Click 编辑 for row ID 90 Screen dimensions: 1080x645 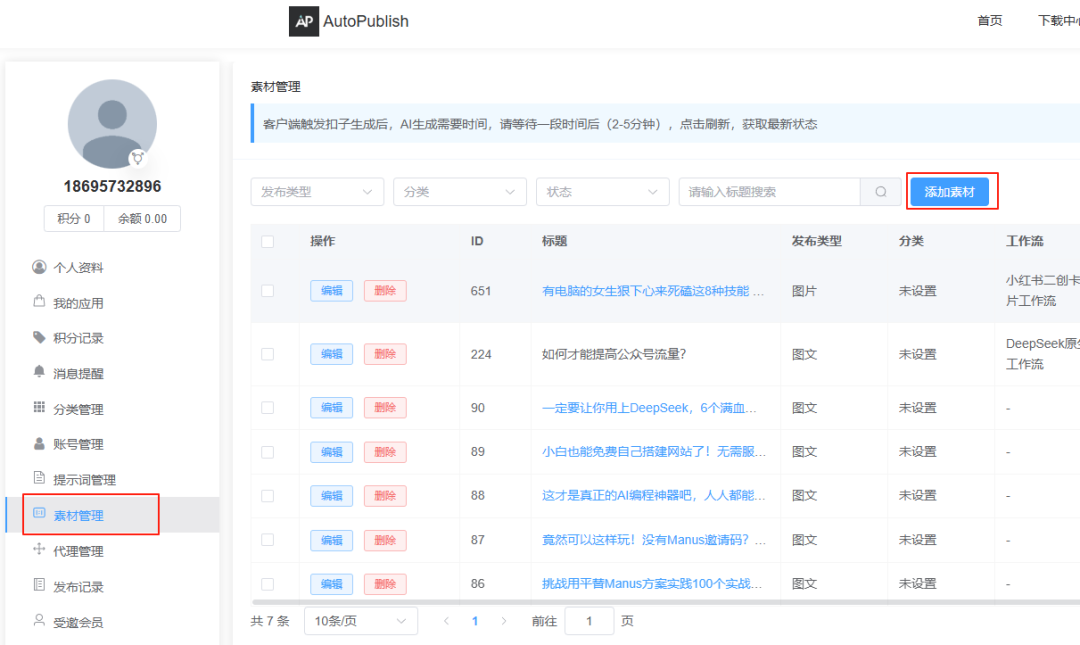pos(331,408)
